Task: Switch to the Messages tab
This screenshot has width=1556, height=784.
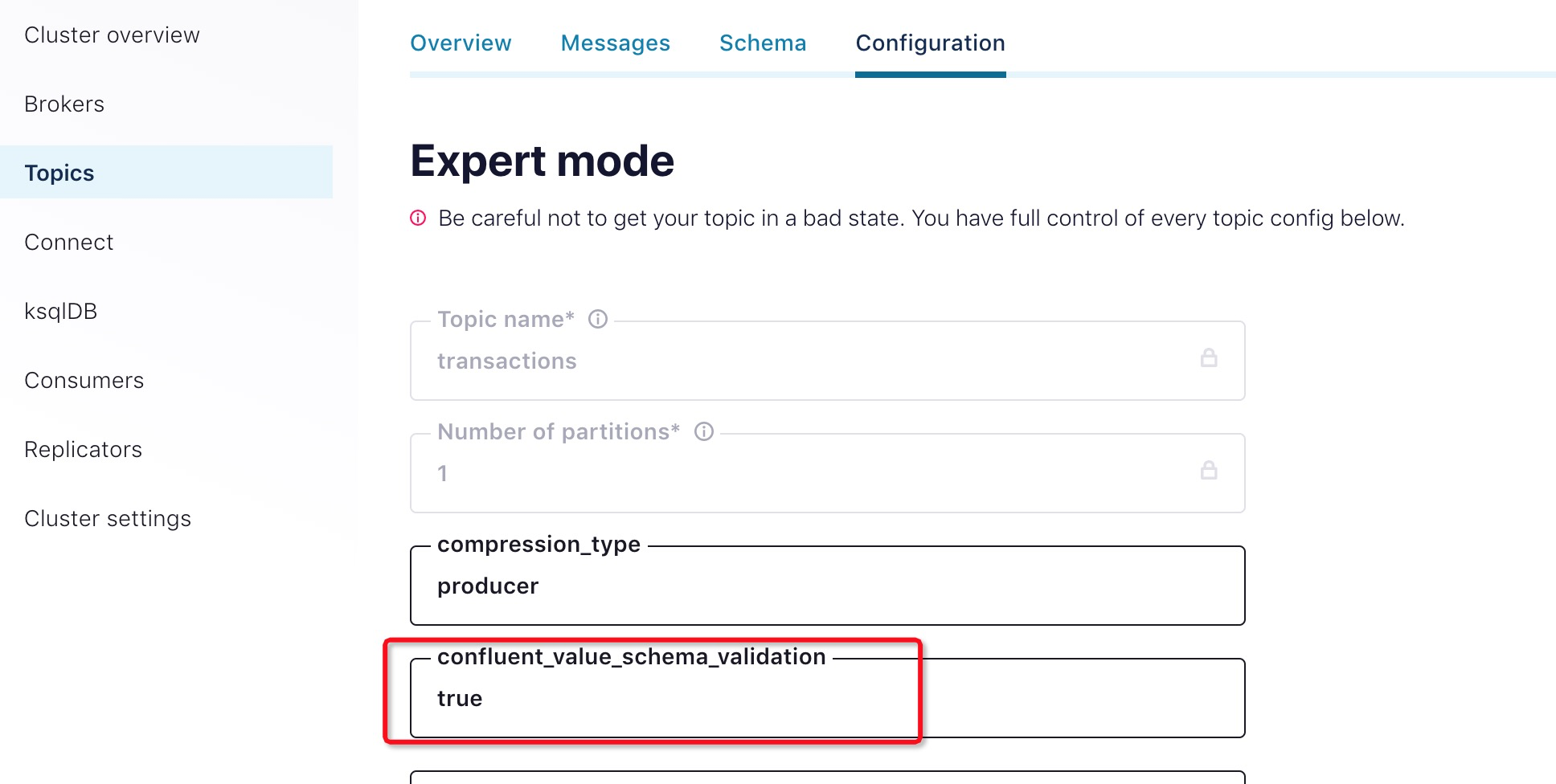Action: click(x=615, y=43)
